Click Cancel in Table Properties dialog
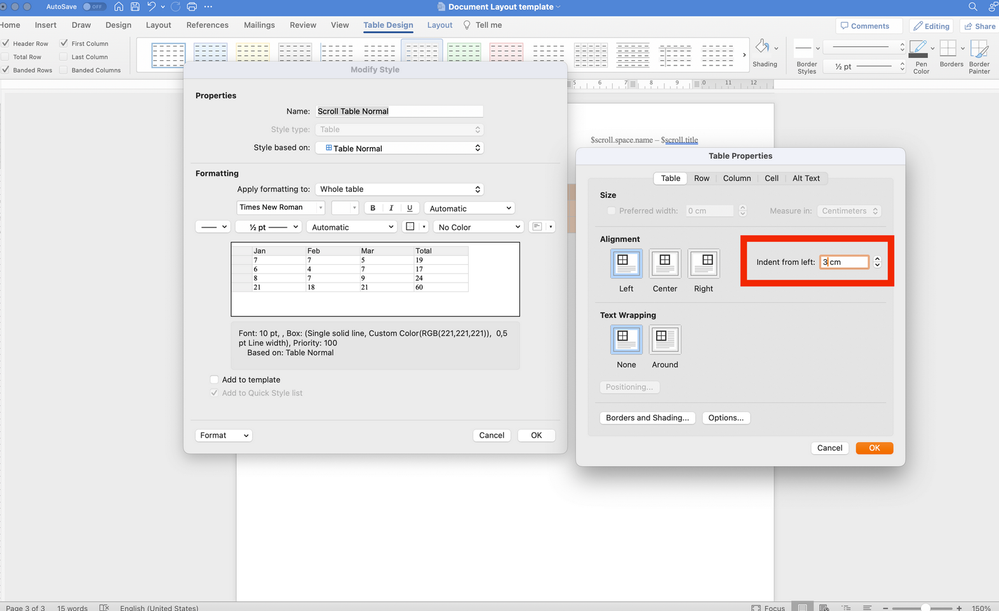Screen dimensions: 999x611 click(x=830, y=448)
